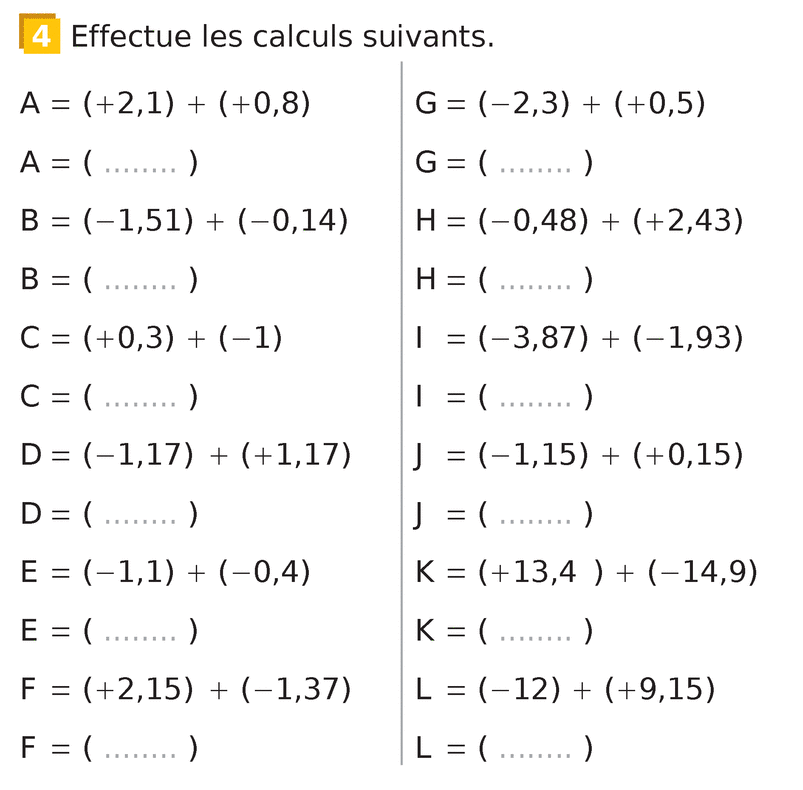Focus the answer blank for L
803x790 pixels.
[x=535, y=749]
